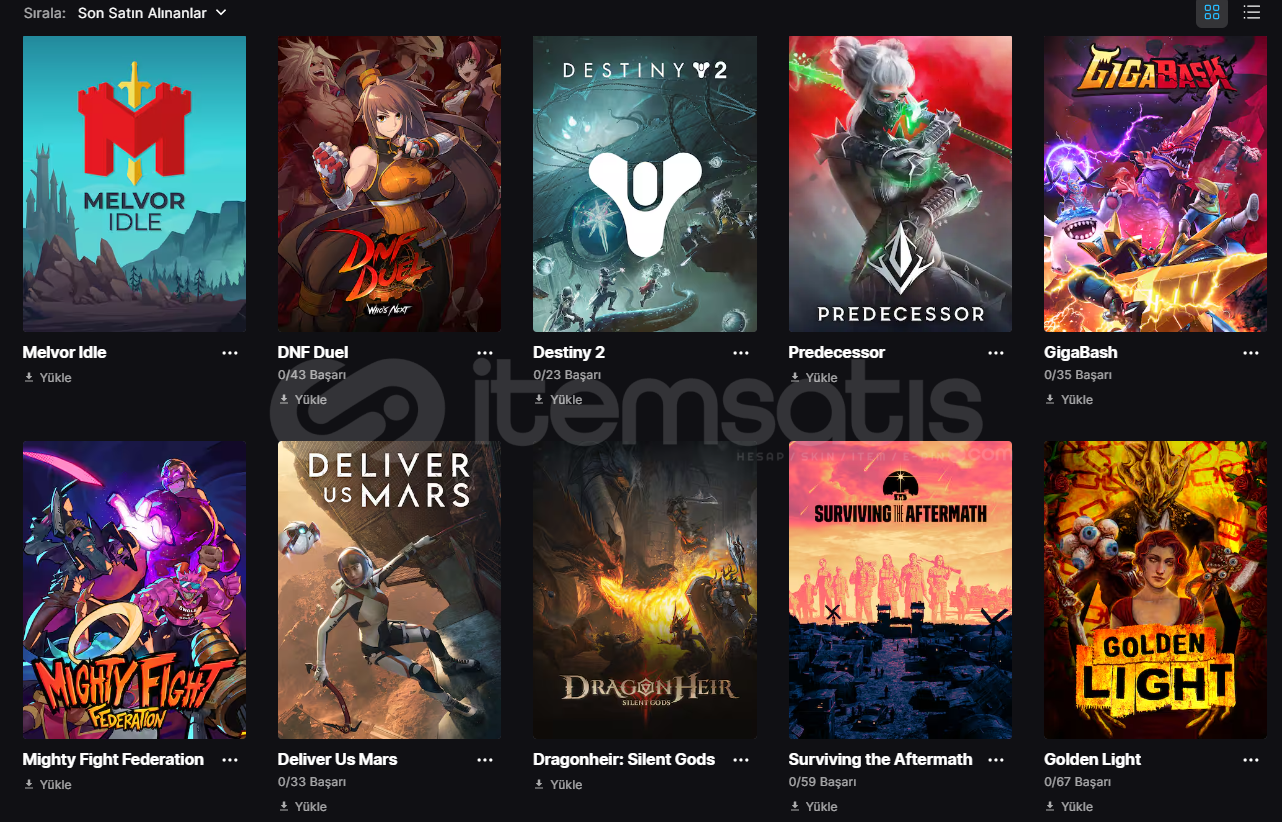The height and width of the screenshot is (822, 1282).
Task: Open the options menu for Surviving the Aftermath
Action: pyautogui.click(x=996, y=760)
